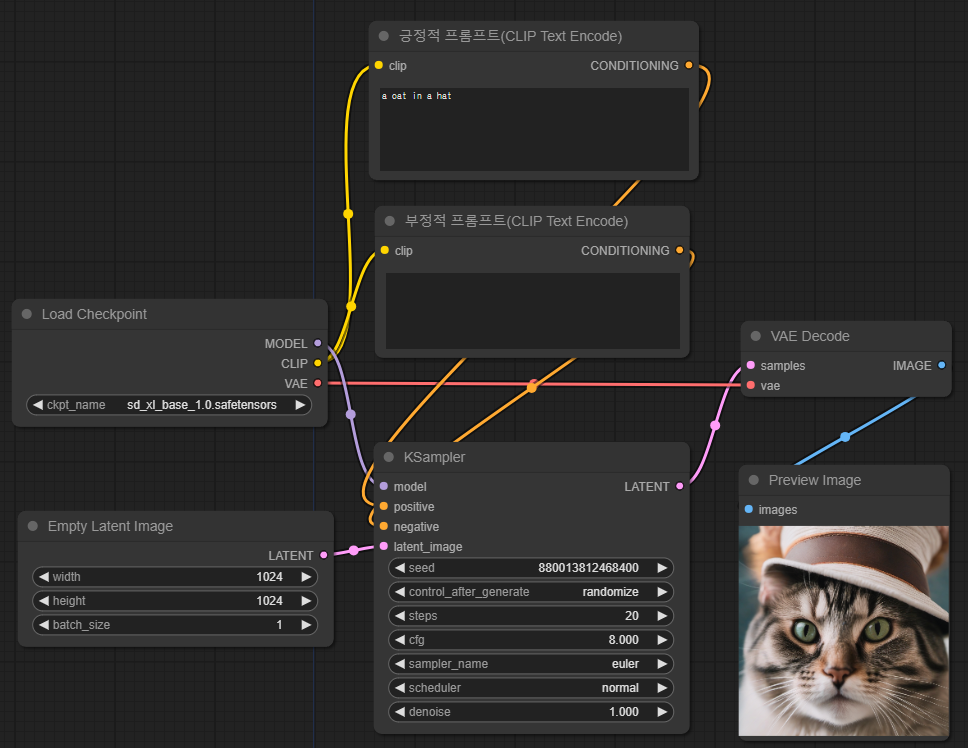Click the positive prompt text 'a cat in a hat'

click(x=416, y=96)
